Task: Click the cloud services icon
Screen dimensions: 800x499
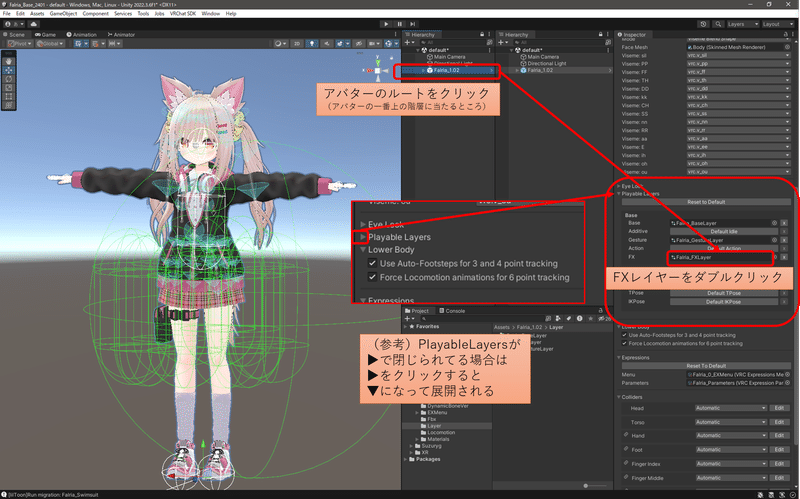Action: (34, 24)
